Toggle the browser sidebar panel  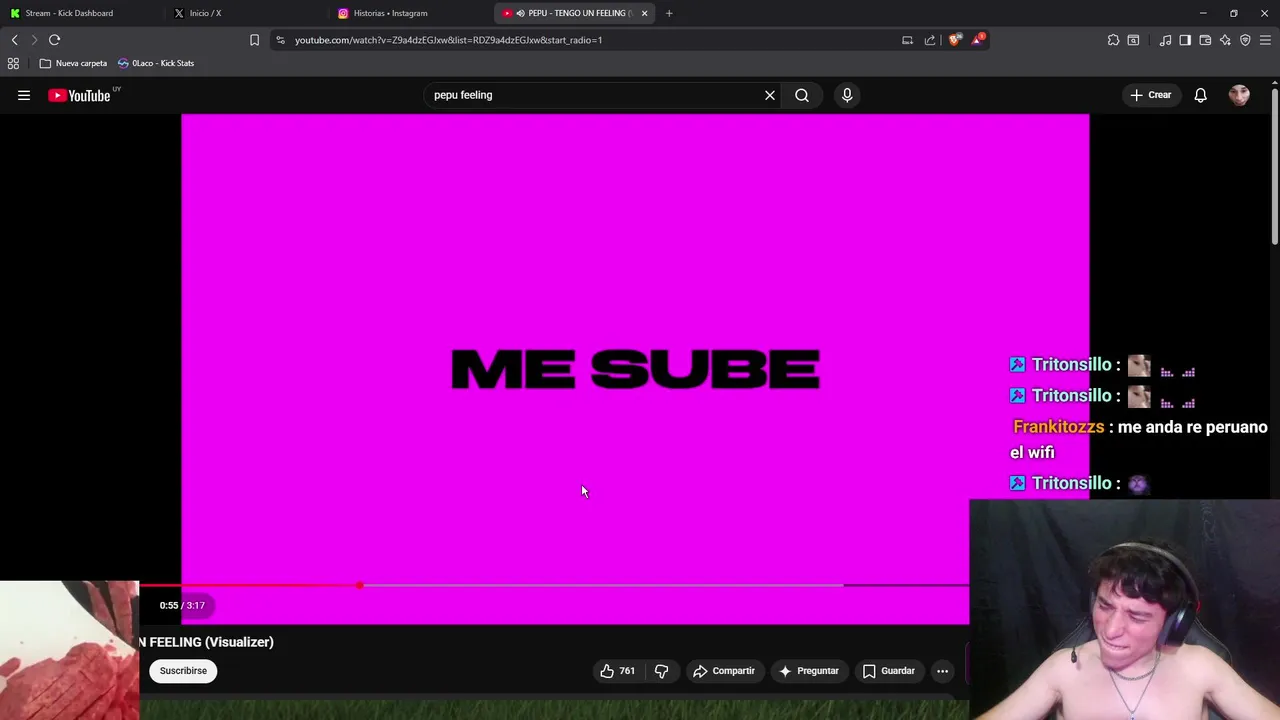(1185, 40)
